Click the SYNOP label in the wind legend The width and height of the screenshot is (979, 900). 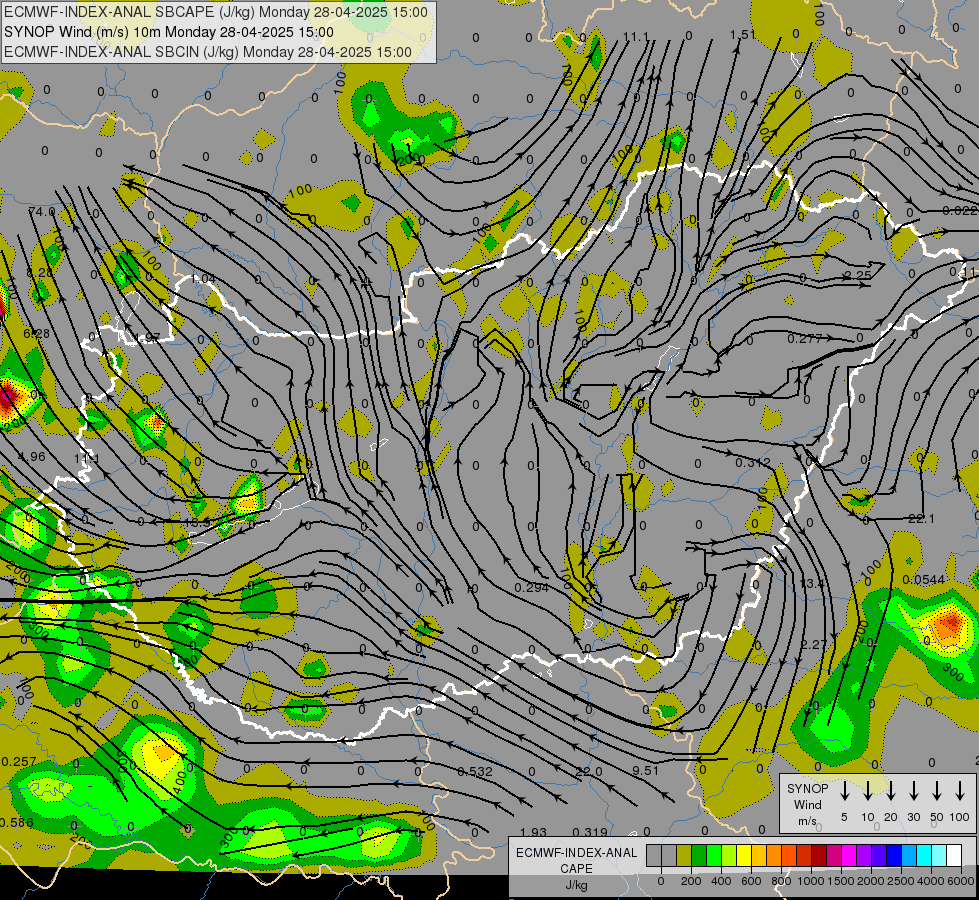807,788
